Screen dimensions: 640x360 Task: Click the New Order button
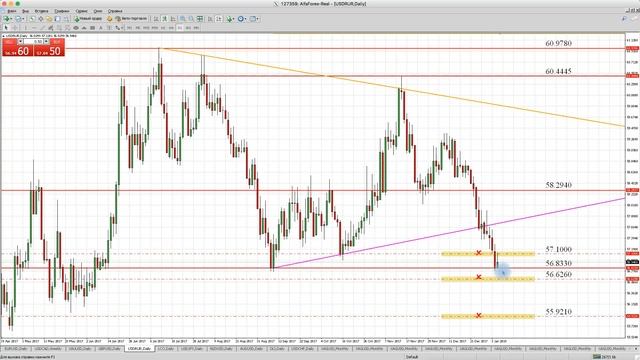(88, 19)
